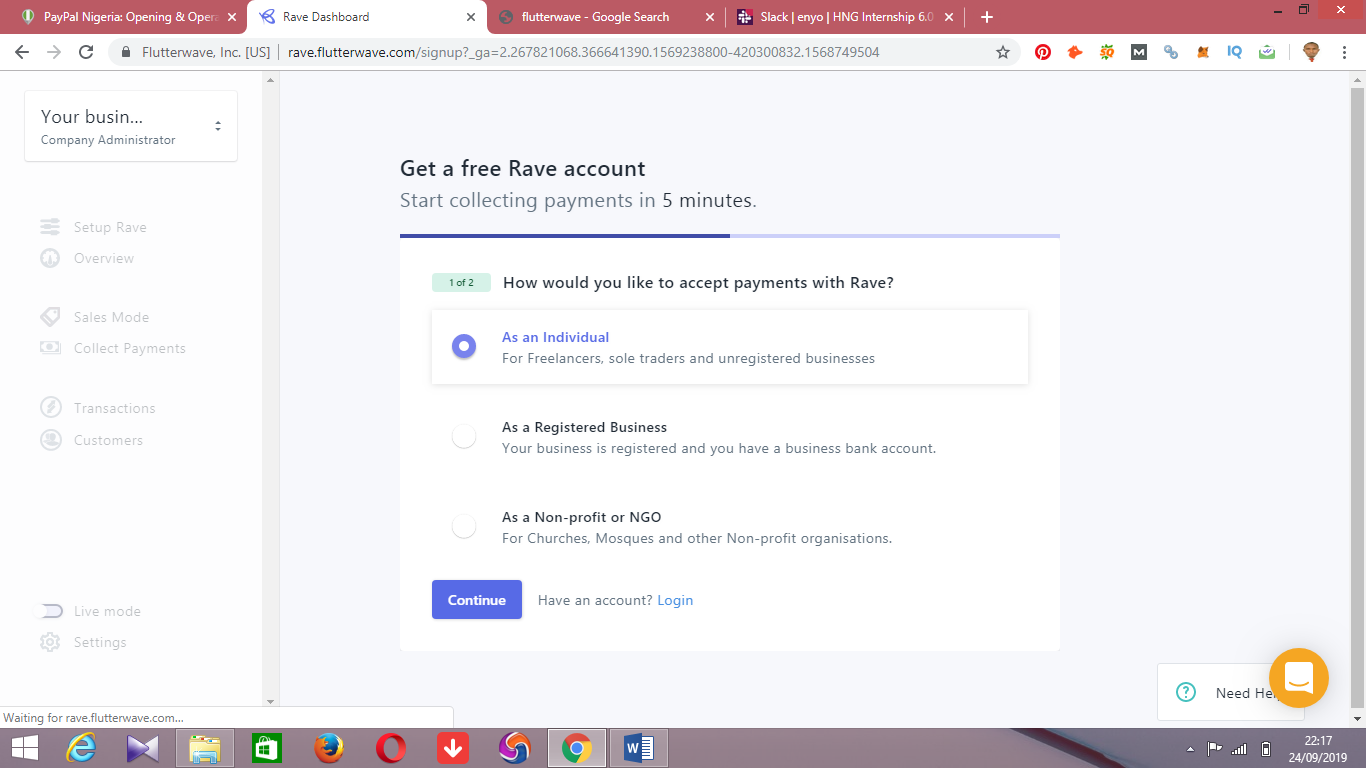Open Collect Payments in the sidebar
Viewport: 1366px width, 768px height.
click(x=113, y=348)
